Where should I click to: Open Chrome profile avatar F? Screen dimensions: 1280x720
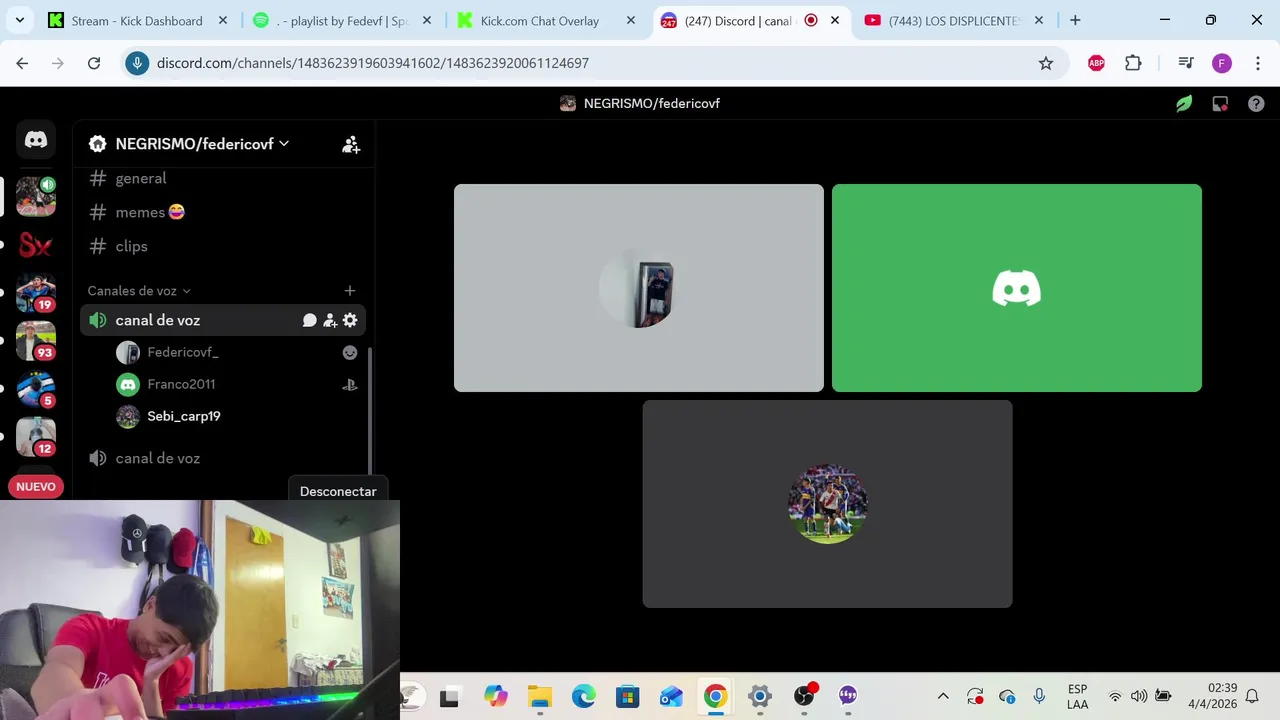point(1222,63)
